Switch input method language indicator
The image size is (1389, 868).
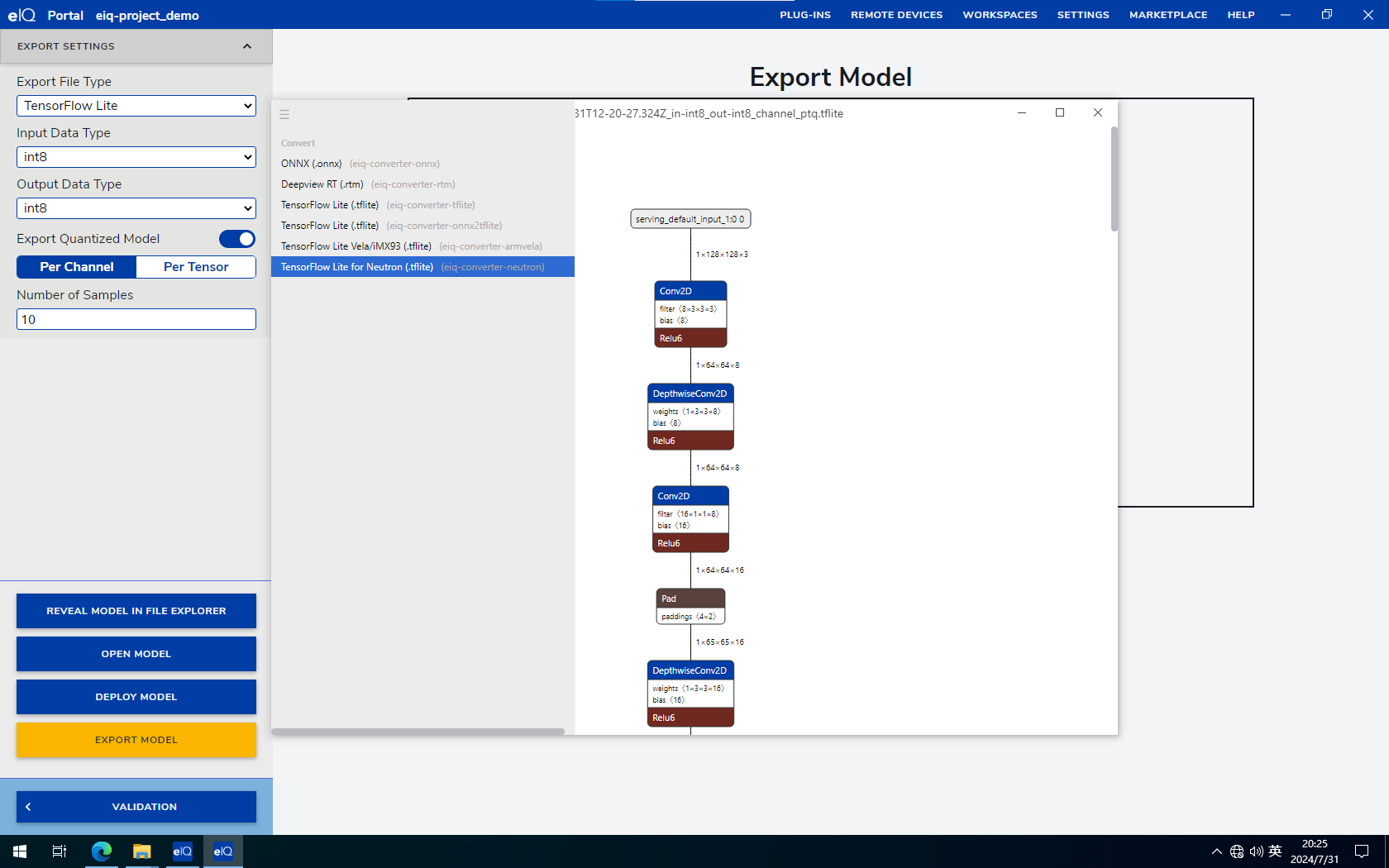coord(1275,851)
